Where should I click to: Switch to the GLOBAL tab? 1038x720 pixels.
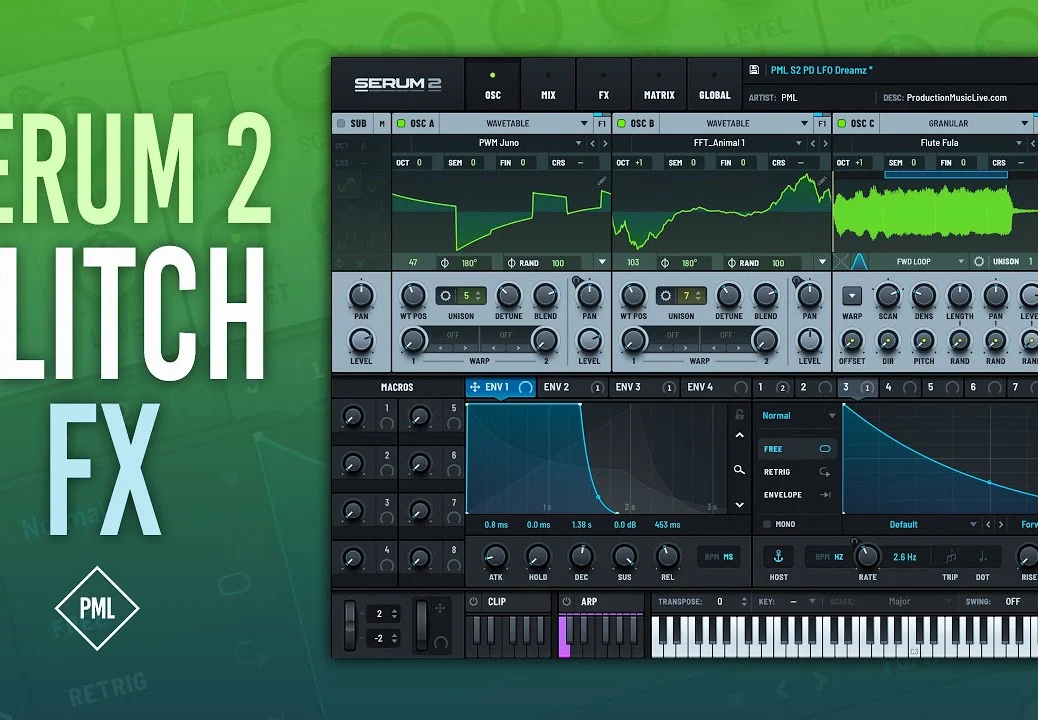tap(715, 85)
